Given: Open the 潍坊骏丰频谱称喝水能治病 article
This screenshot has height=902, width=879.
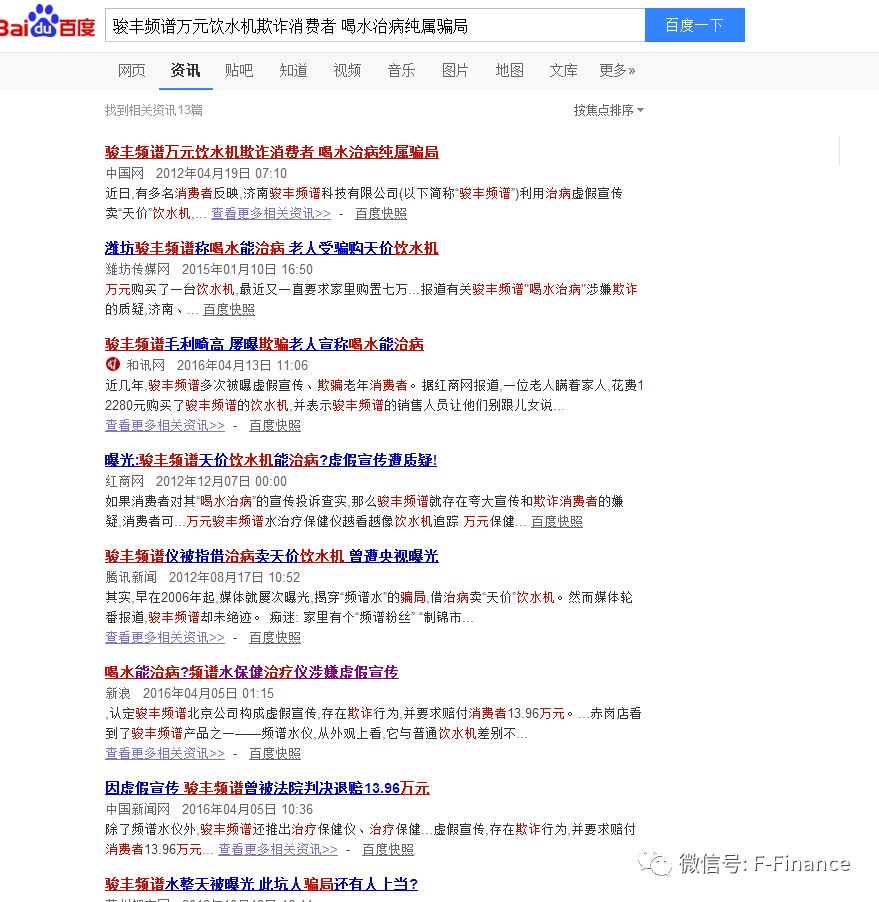Looking at the screenshot, I should click(273, 248).
